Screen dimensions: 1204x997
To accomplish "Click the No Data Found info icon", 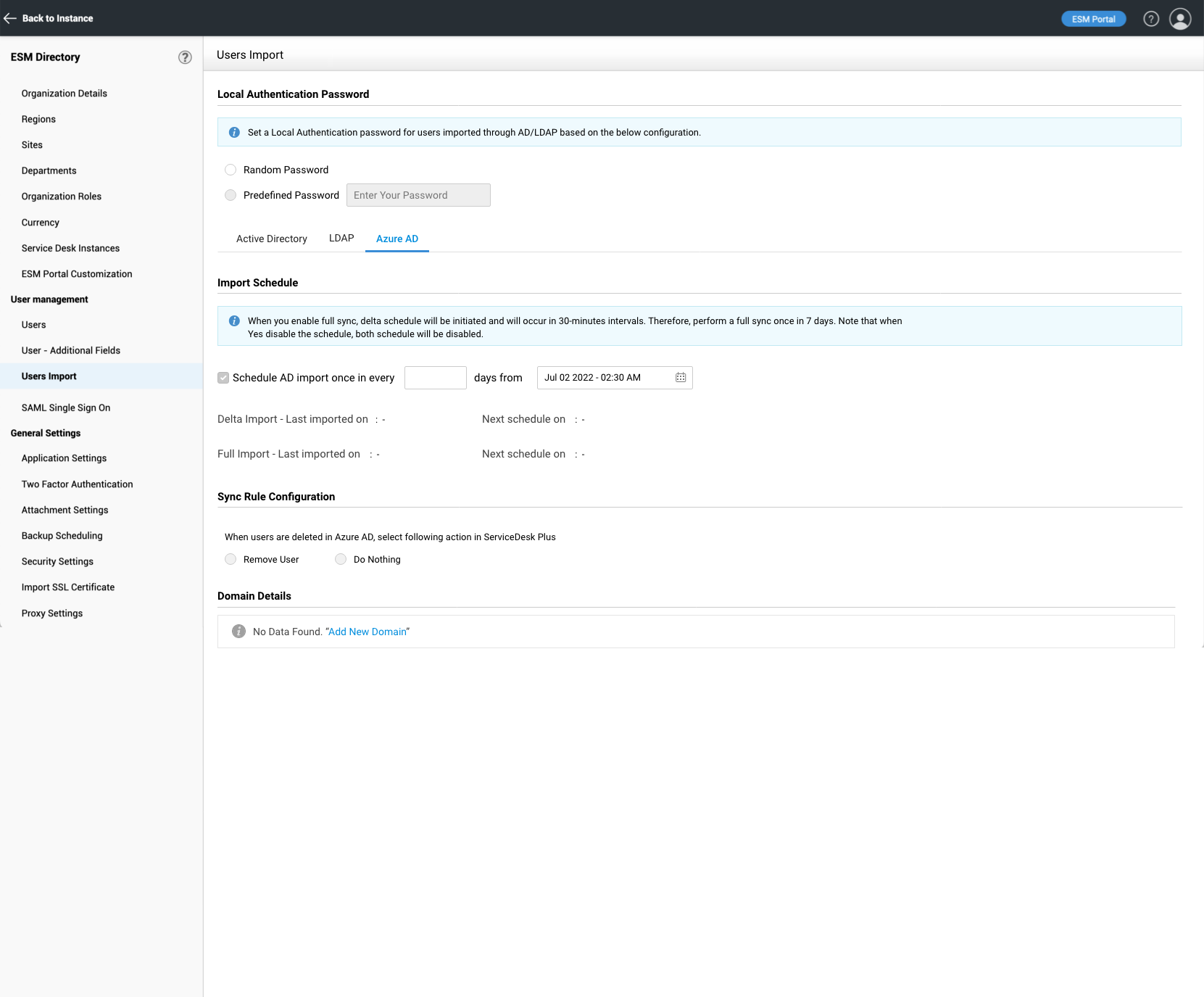I will (238, 632).
